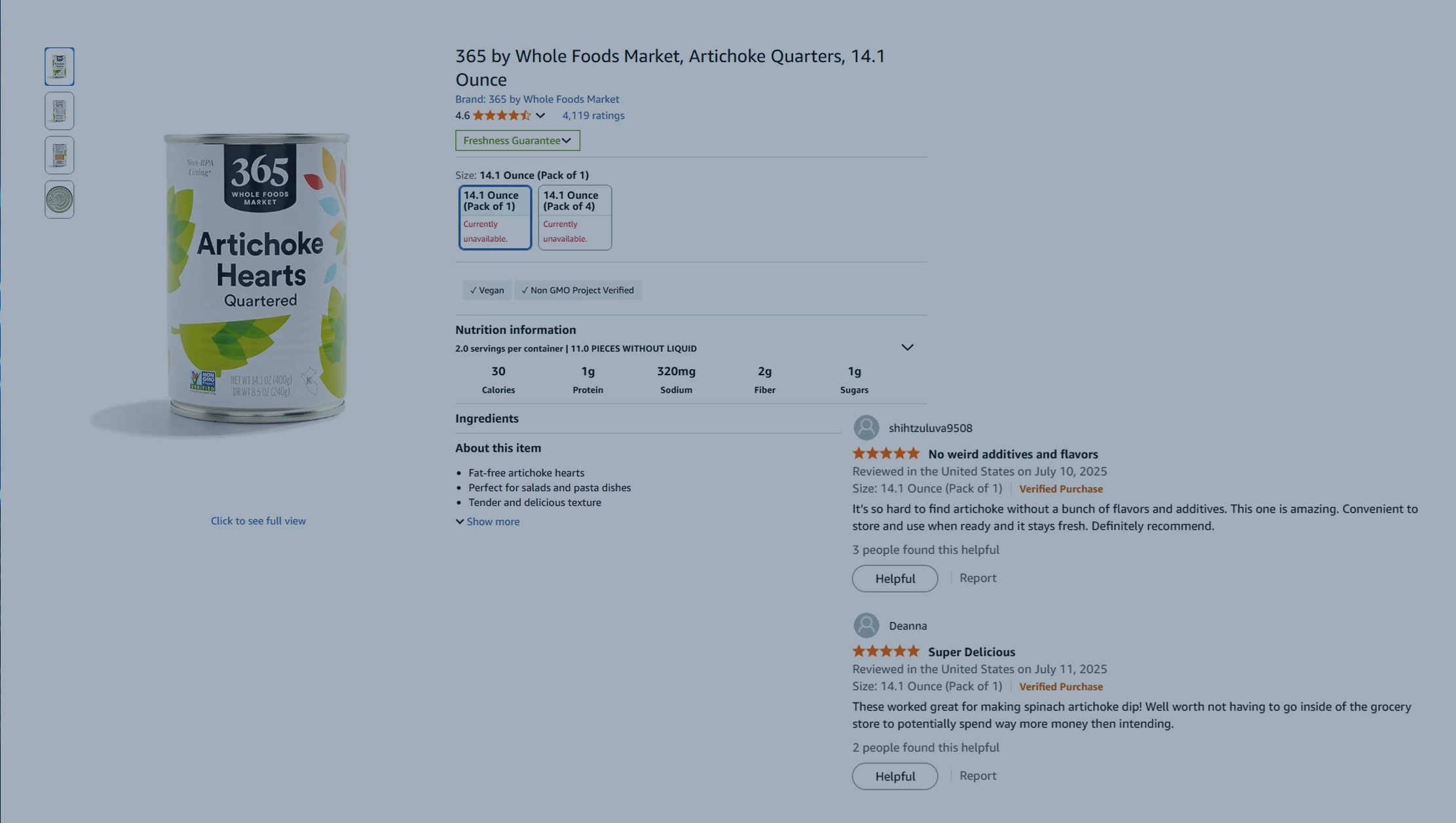This screenshot has width=1456, height=823.
Task: Report the "Super Delicious" review
Action: (977, 775)
